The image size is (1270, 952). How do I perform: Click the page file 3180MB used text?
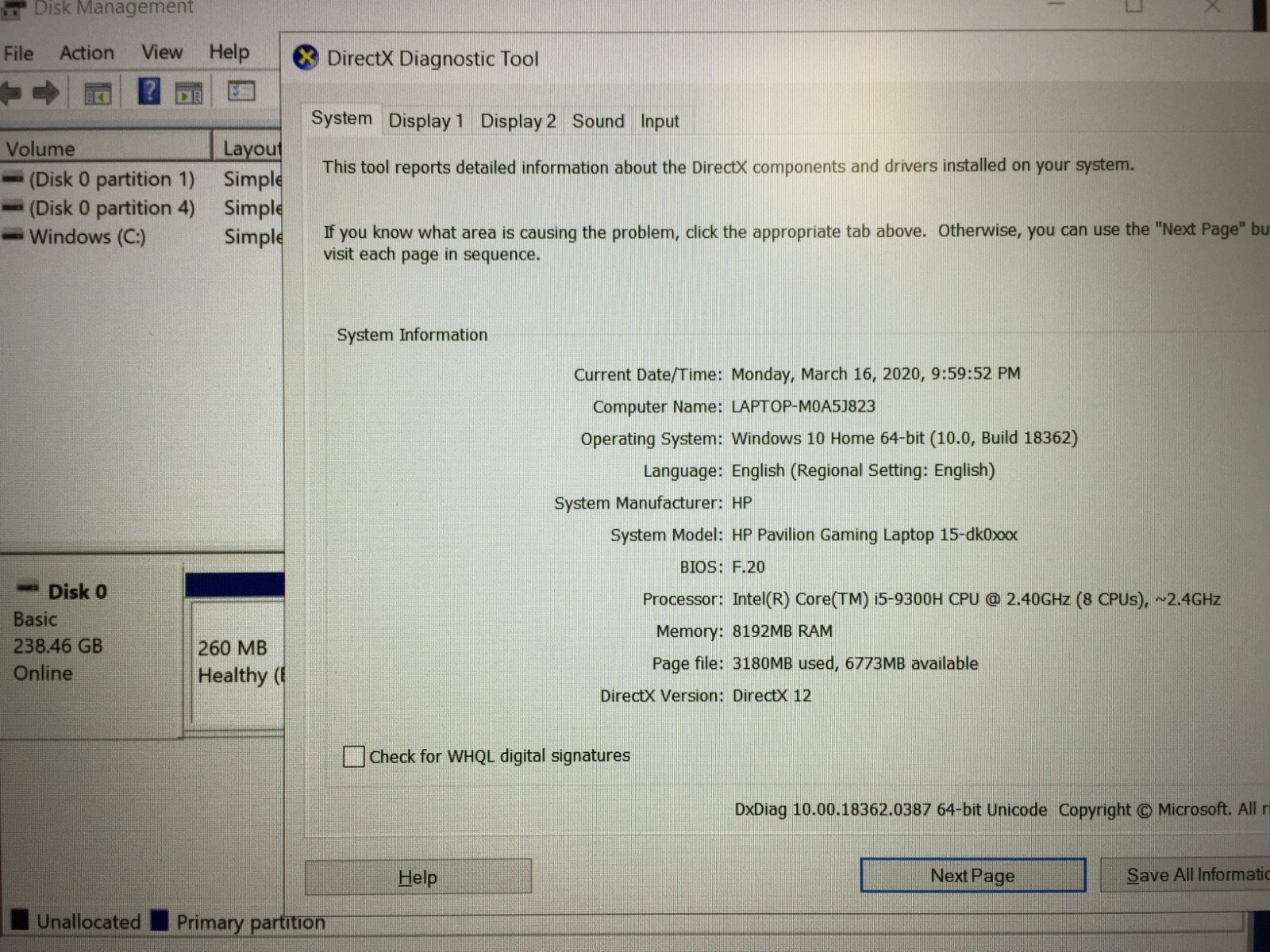[x=855, y=663]
